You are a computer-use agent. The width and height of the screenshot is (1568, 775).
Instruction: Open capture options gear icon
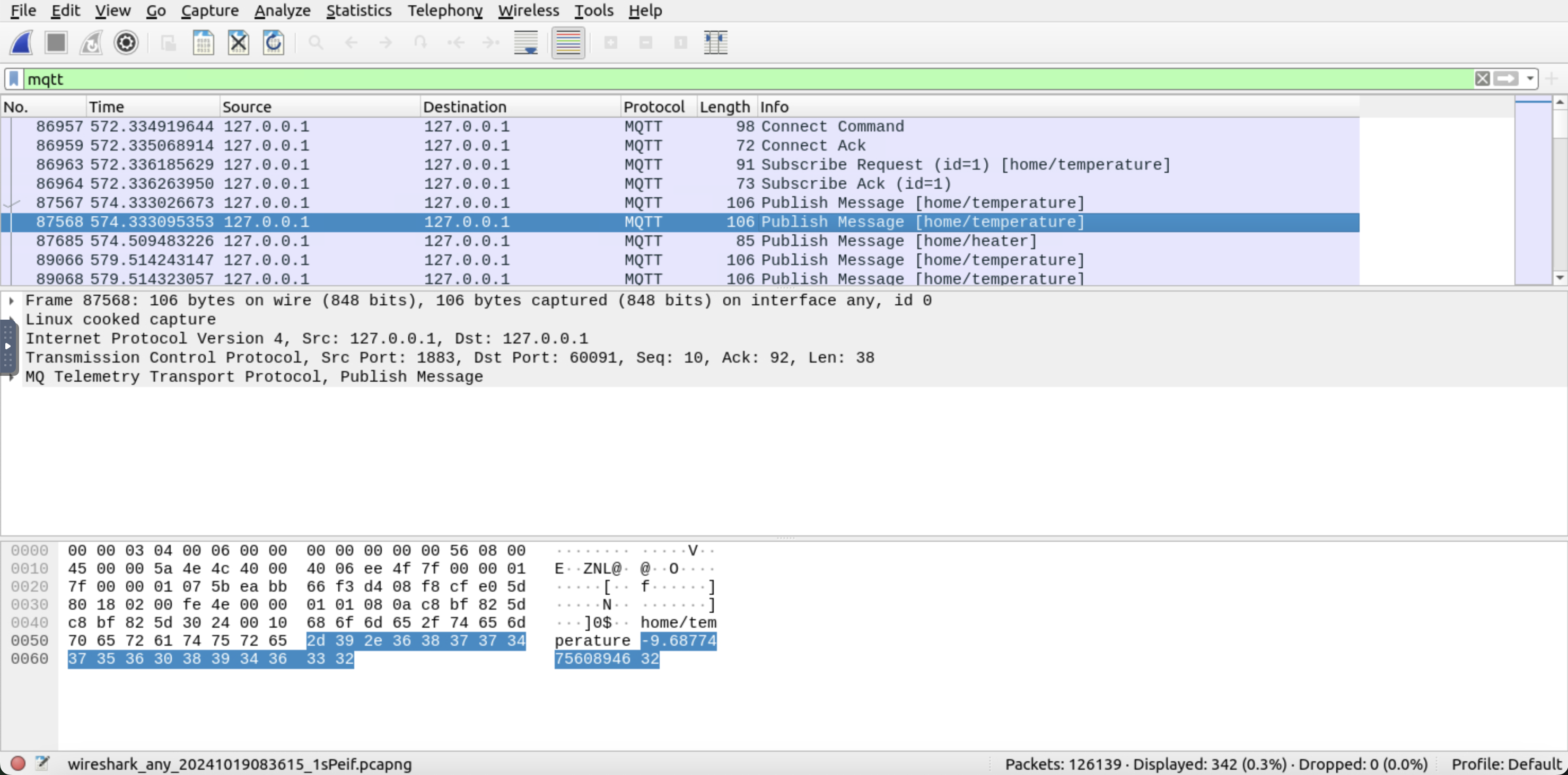point(126,42)
